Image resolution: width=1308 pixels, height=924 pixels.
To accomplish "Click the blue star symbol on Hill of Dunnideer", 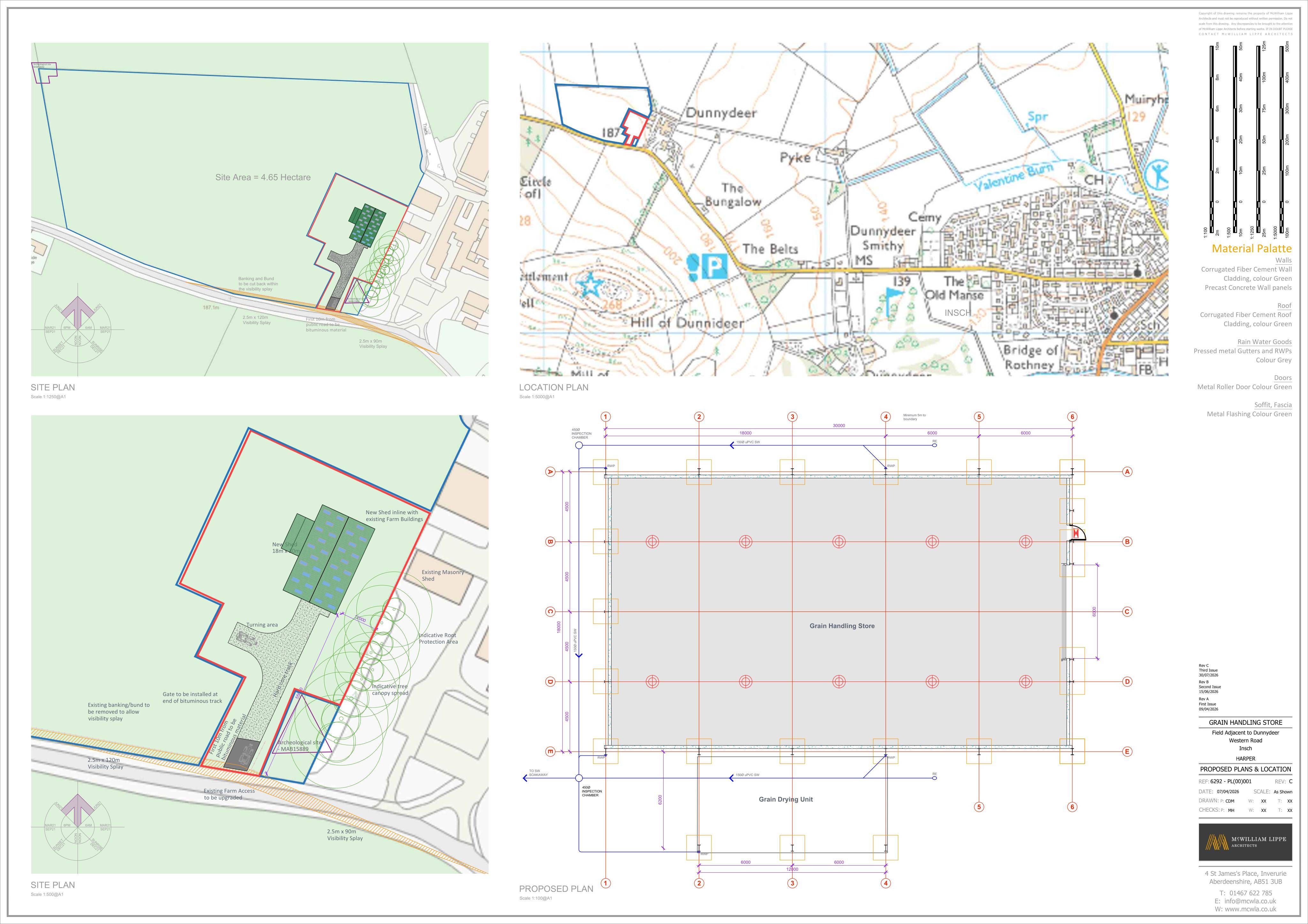I will [591, 285].
